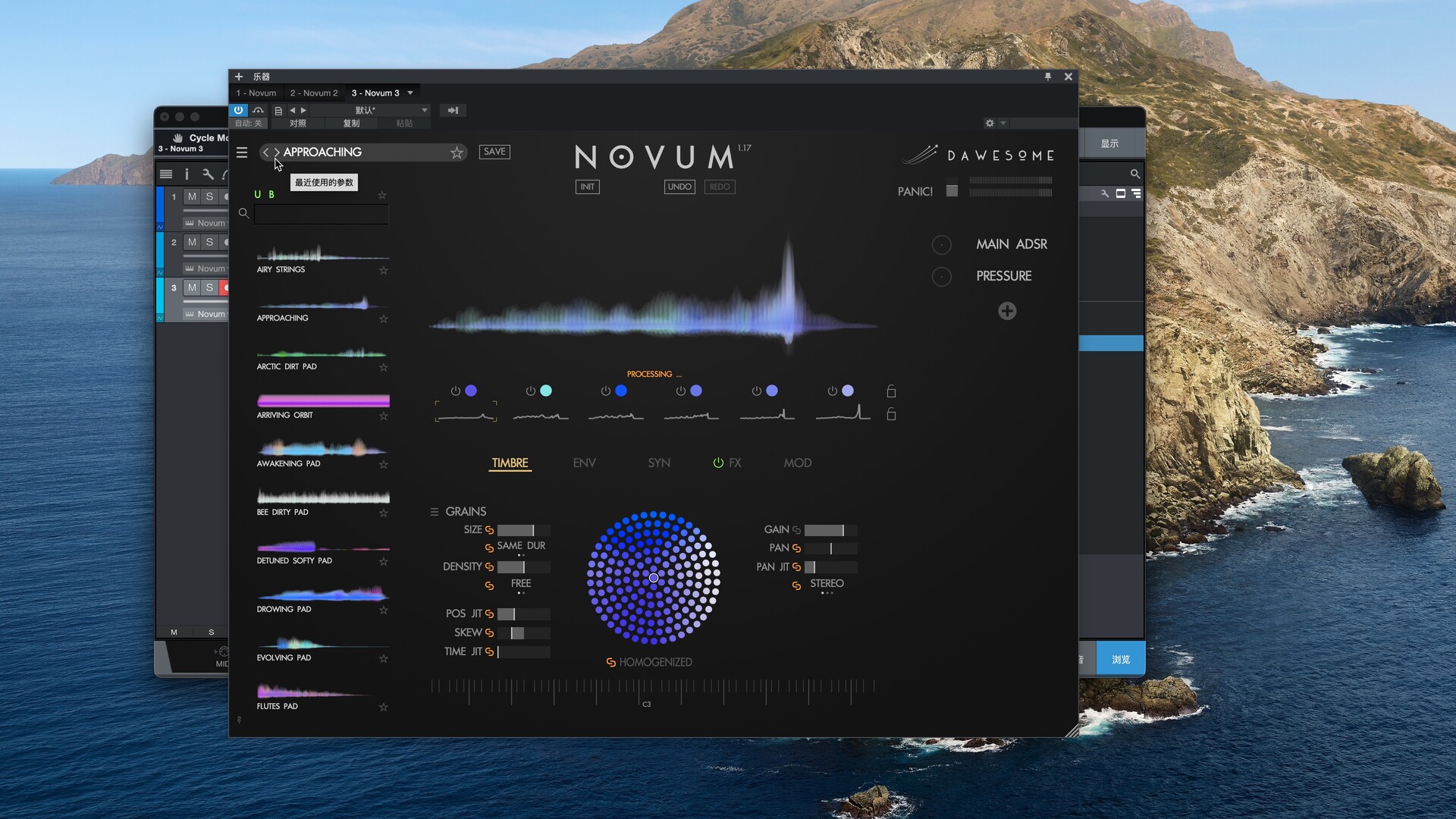Click the SAVE button

[x=494, y=152]
